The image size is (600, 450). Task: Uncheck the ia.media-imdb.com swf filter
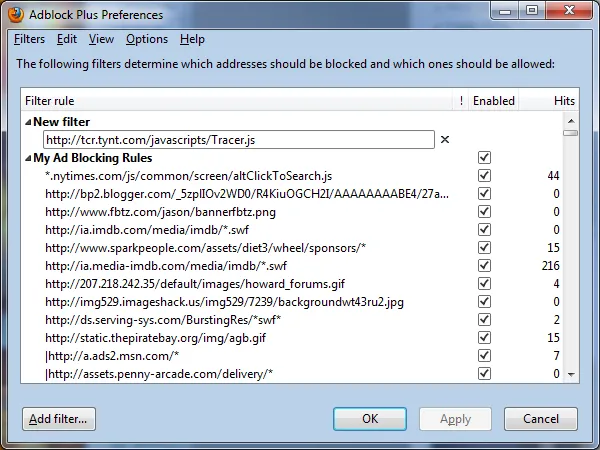[x=484, y=266]
